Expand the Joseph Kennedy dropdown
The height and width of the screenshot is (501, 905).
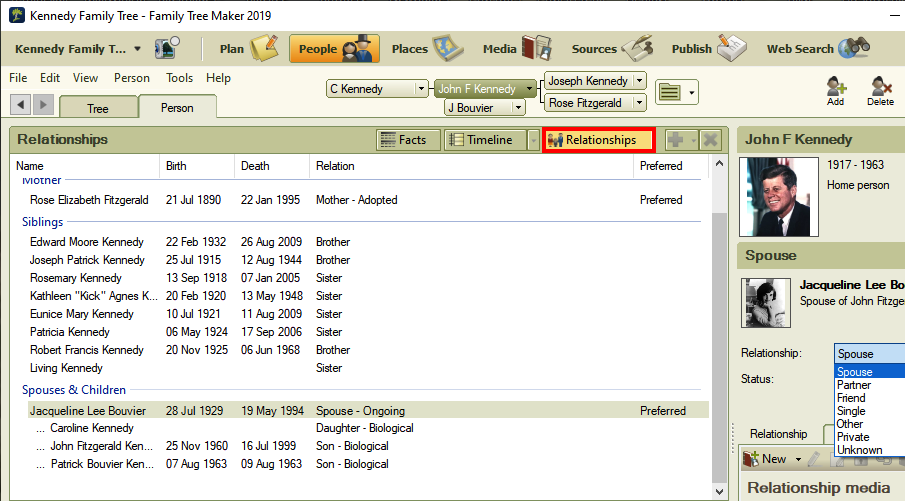pyautogui.click(x=640, y=81)
